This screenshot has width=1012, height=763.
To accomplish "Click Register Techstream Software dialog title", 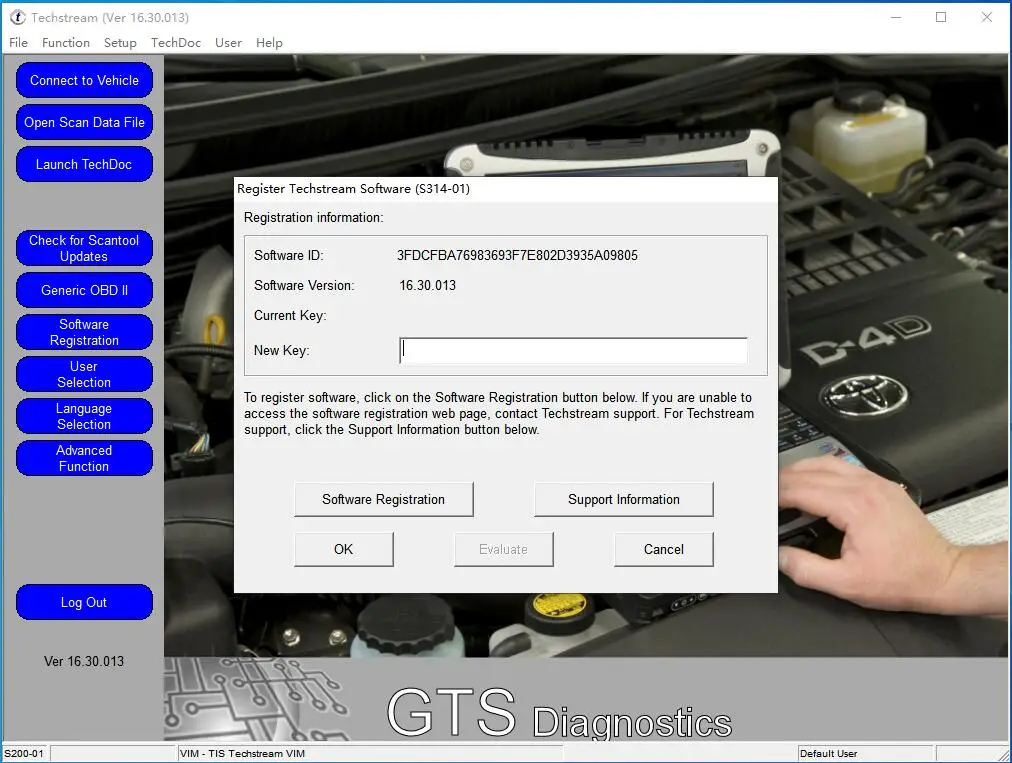I will tap(353, 188).
